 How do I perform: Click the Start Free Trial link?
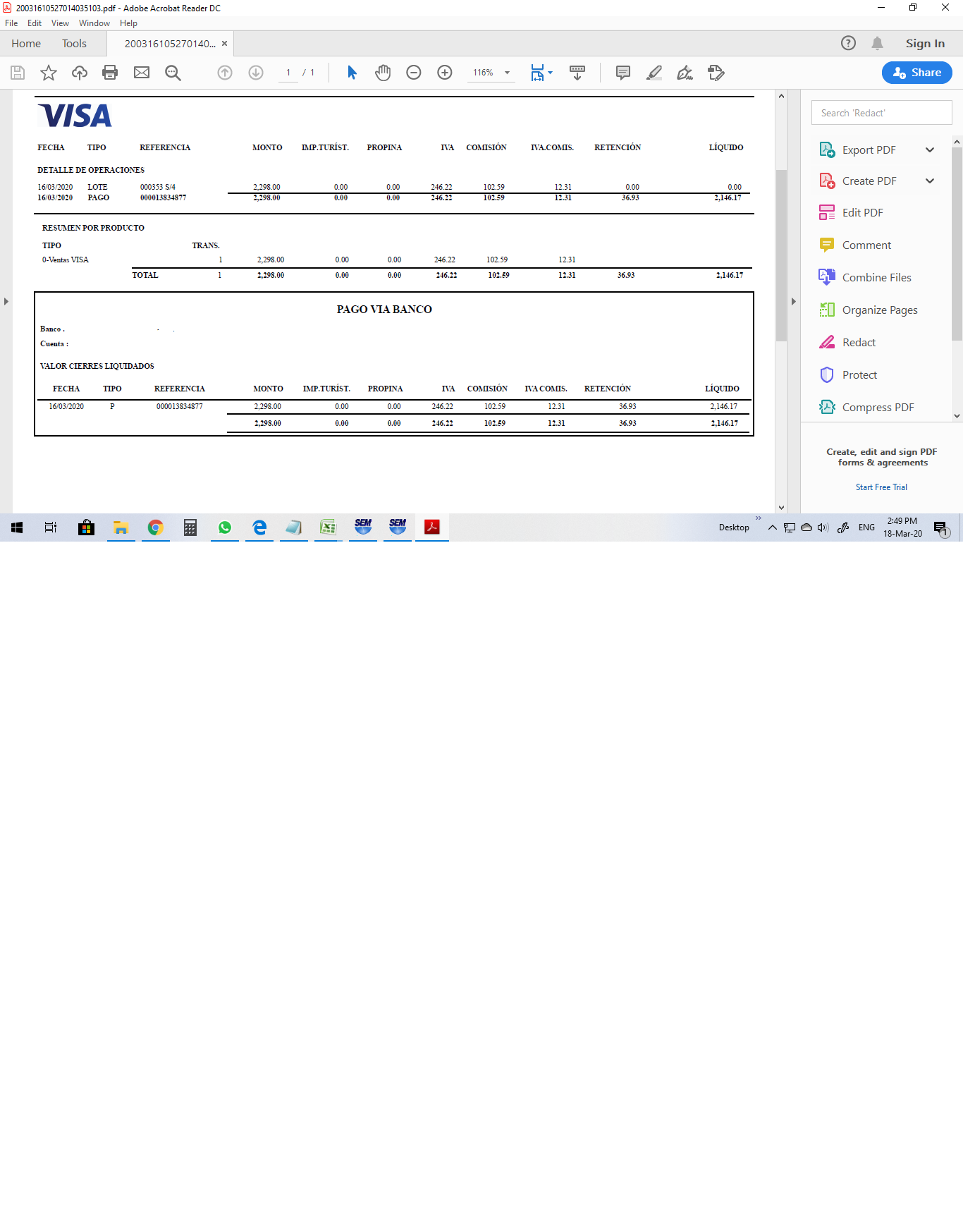point(881,487)
